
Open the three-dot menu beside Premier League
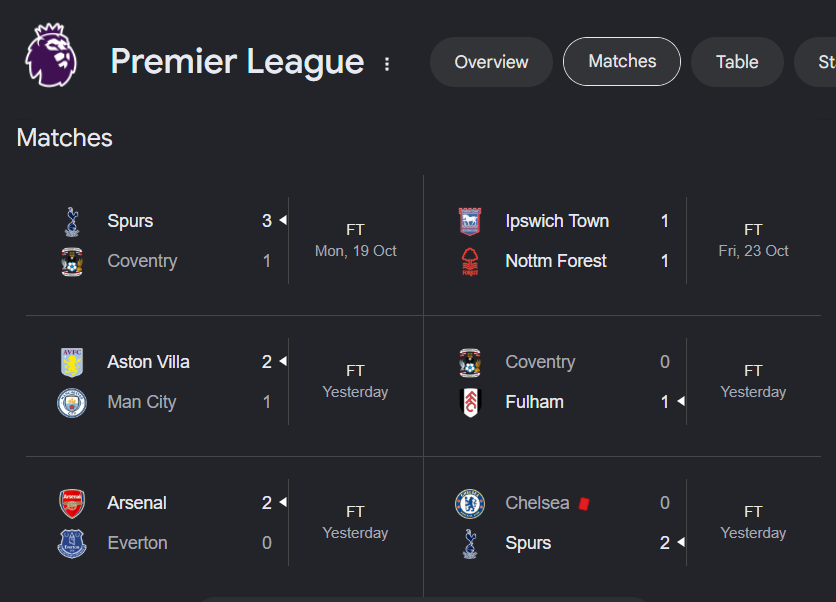pyautogui.click(x=387, y=64)
